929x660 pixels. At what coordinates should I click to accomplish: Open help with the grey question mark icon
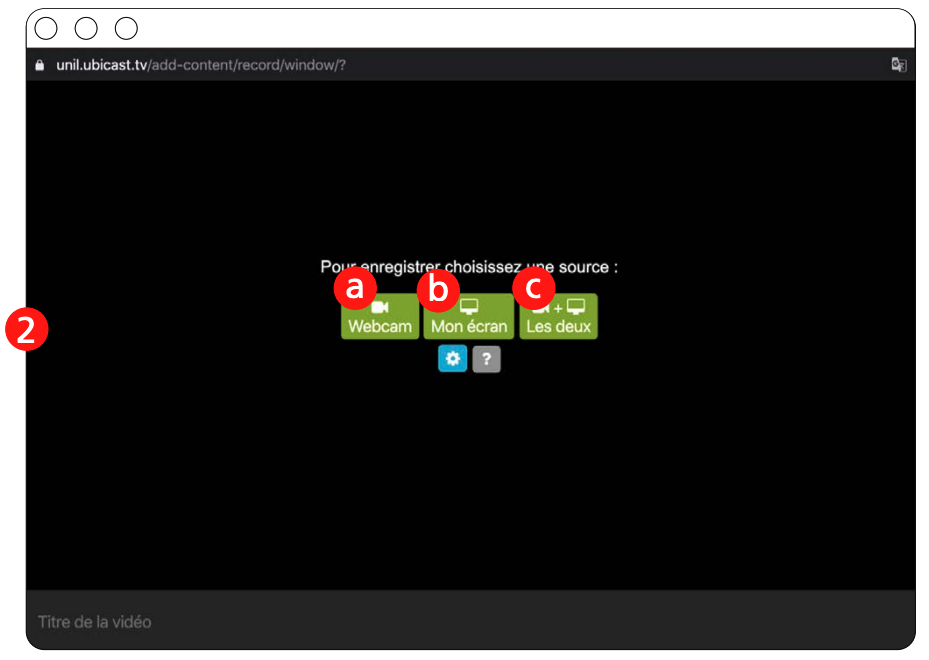[x=486, y=358]
